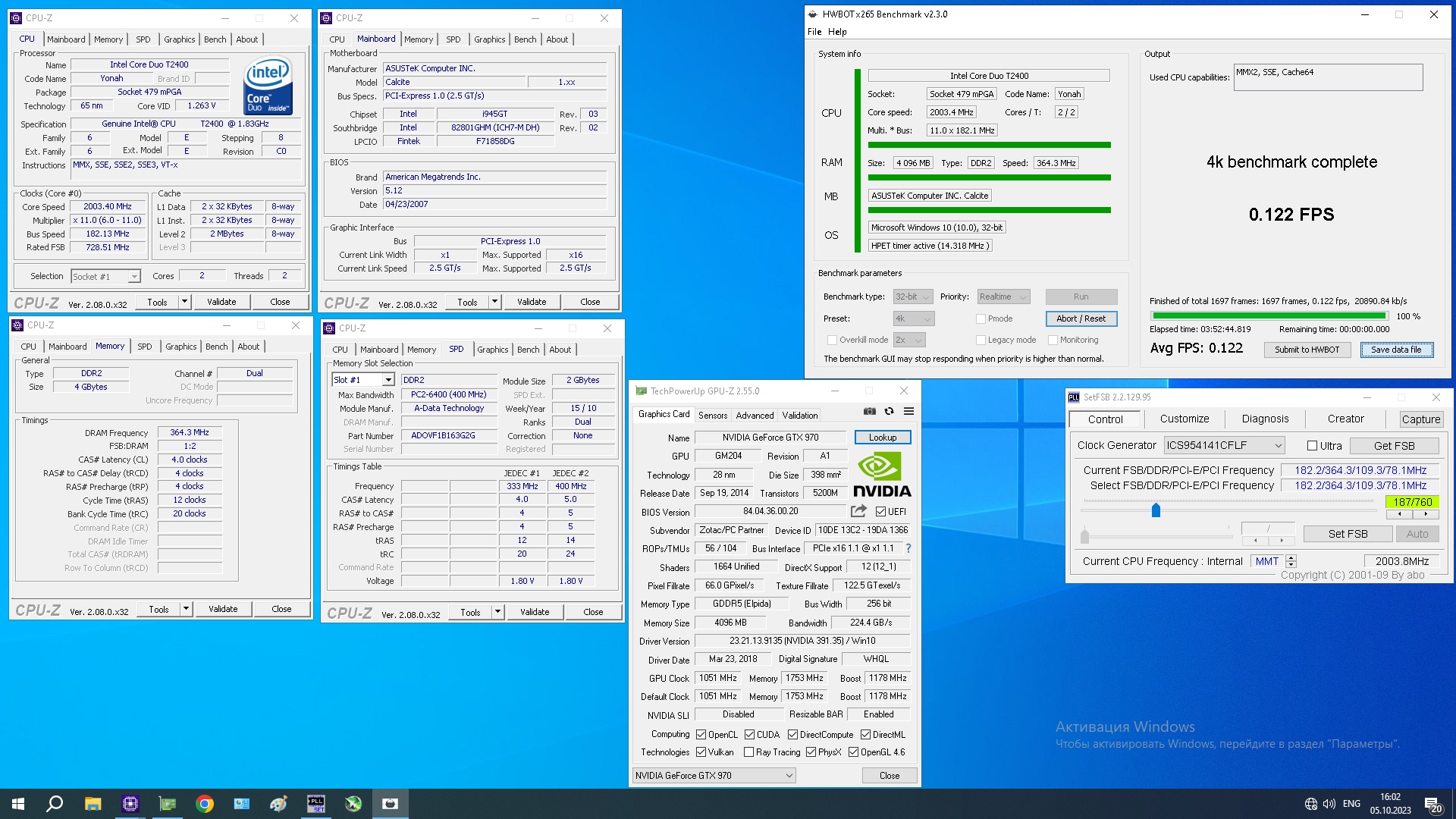This screenshot has height=819, width=1456.
Task: Click the Intel Core Duo logo in CPU-Z
Action: (268, 86)
